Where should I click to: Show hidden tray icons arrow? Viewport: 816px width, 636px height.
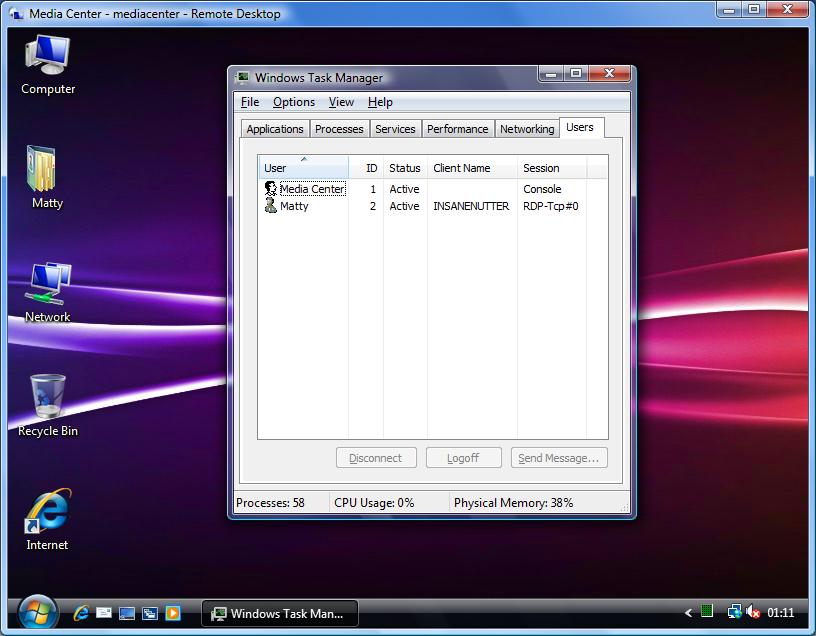click(x=688, y=613)
